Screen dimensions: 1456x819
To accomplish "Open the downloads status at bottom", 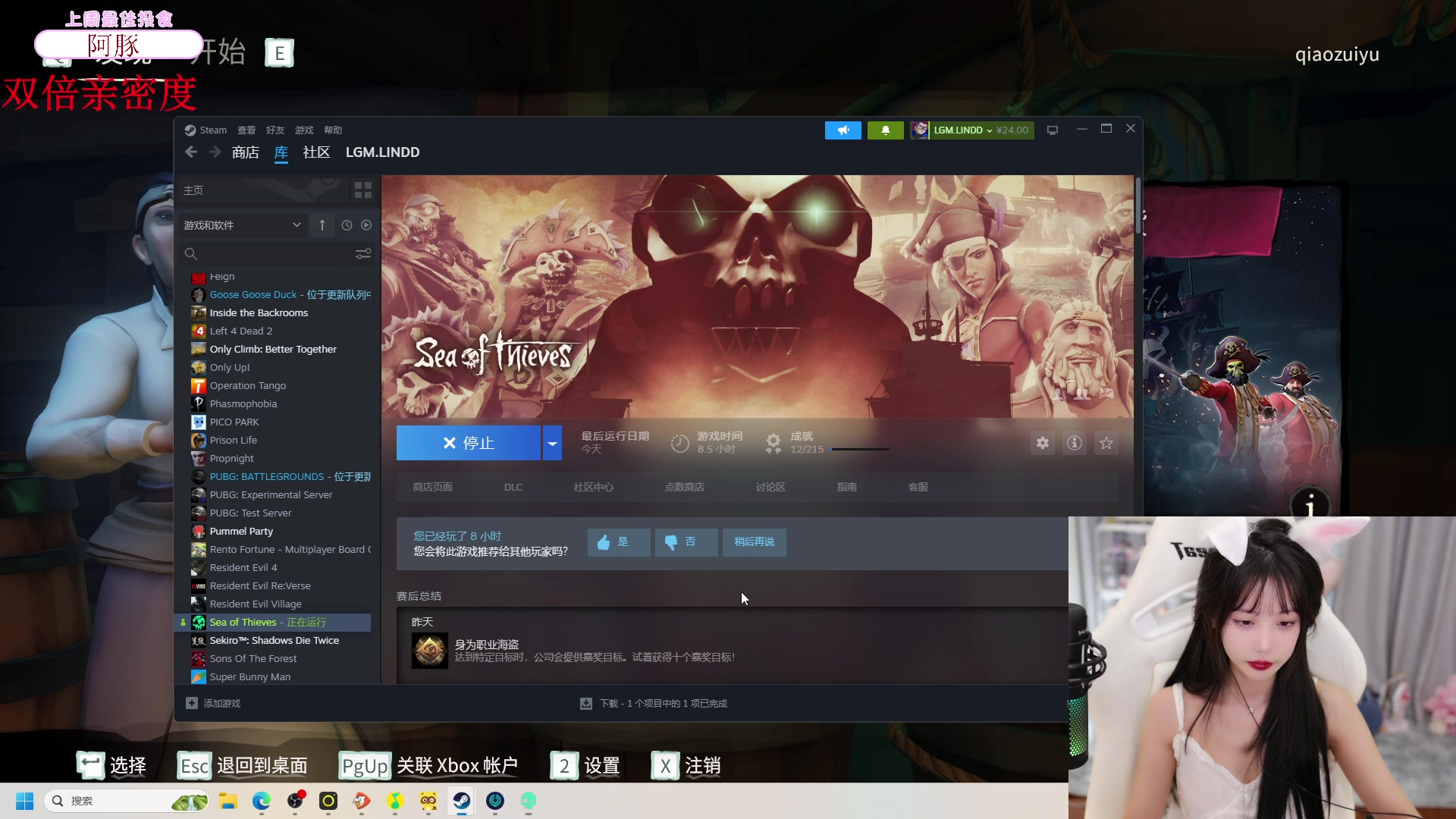I will click(654, 704).
